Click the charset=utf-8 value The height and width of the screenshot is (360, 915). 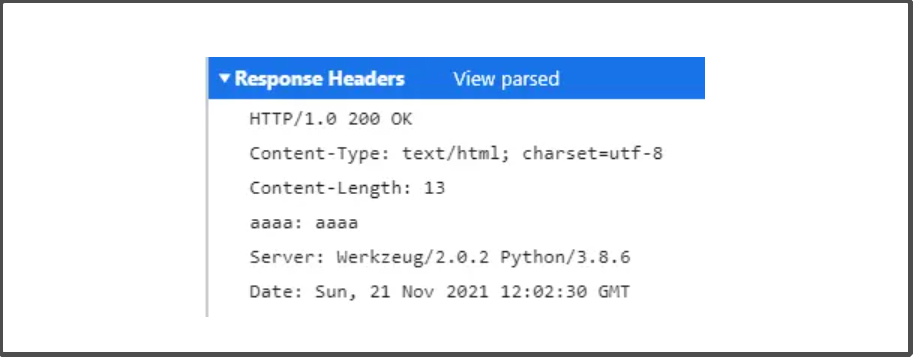(592, 153)
